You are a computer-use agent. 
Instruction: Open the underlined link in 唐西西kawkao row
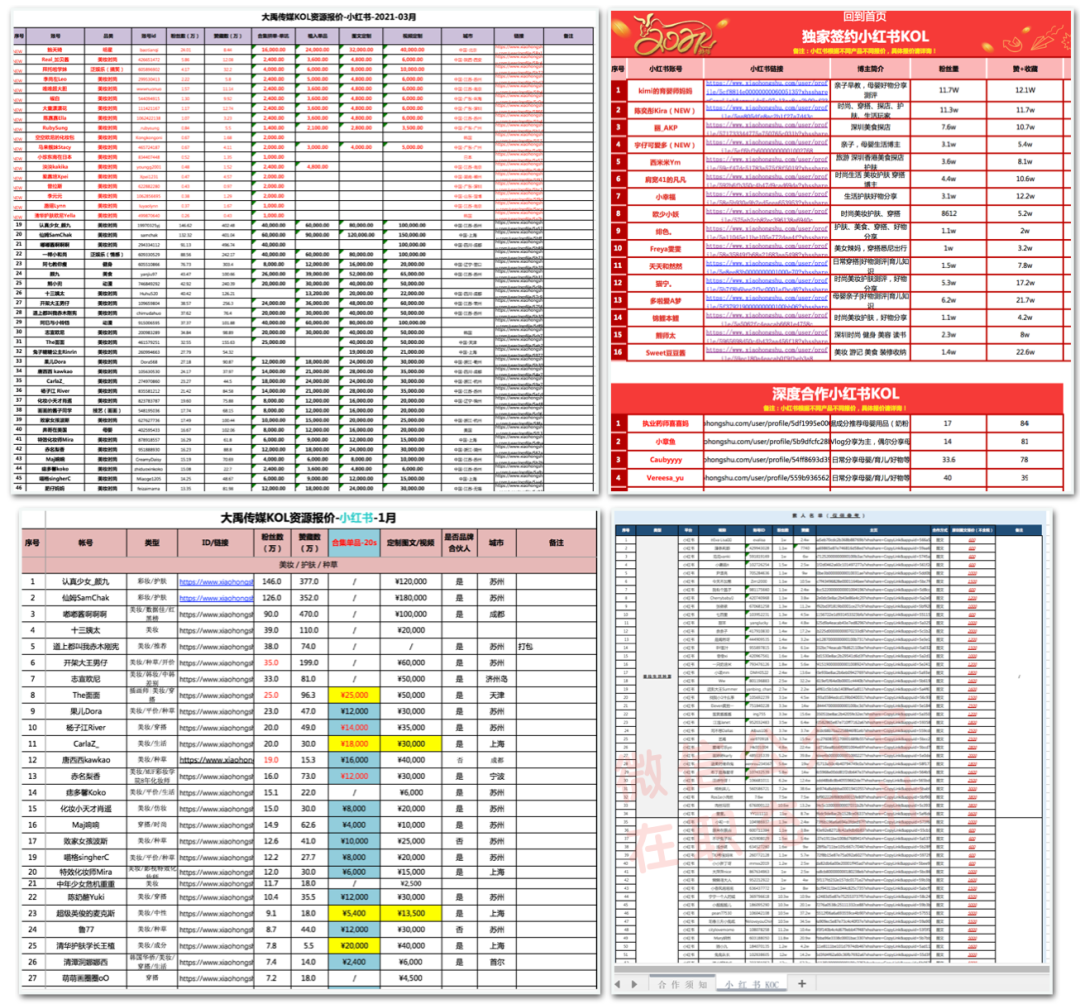pos(216,760)
